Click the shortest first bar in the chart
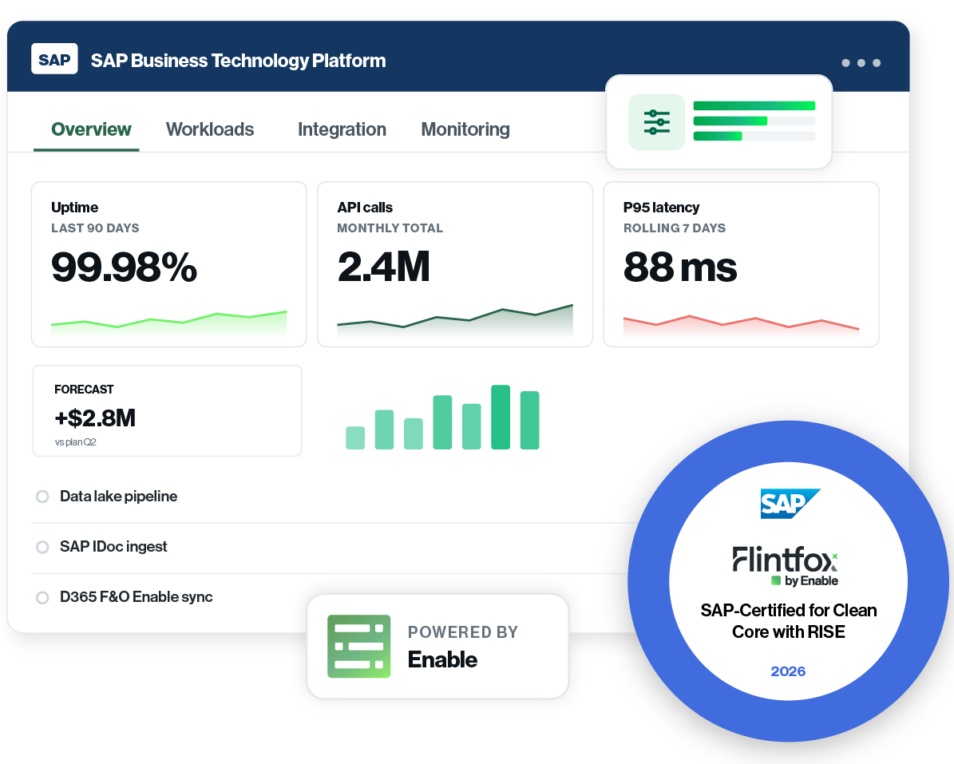The image size is (954, 764). tap(355, 438)
